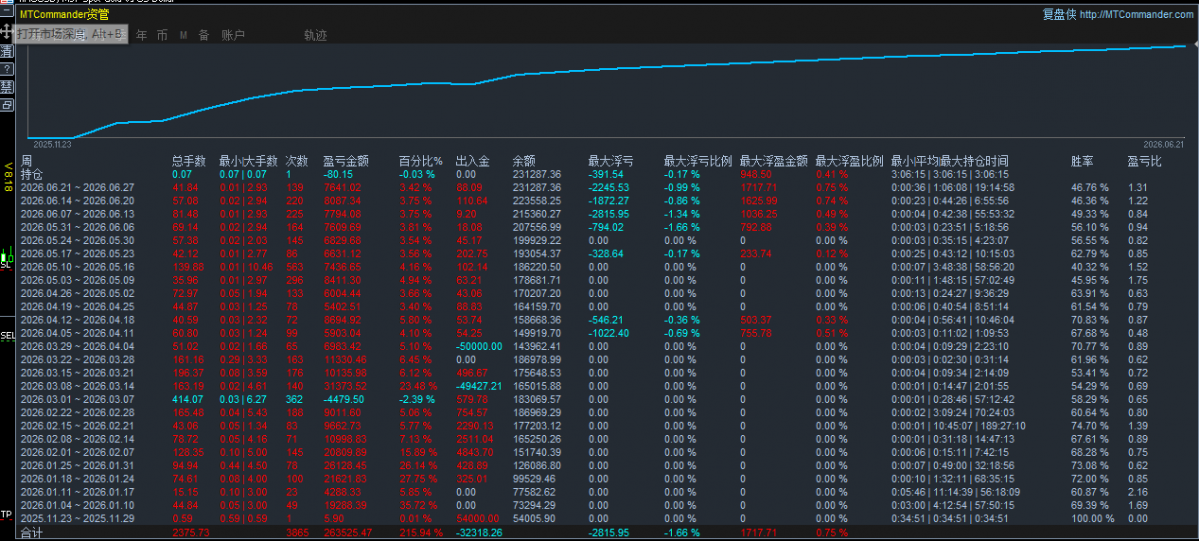Screen dimensions: 1199x541
Task: Click the 2.16 profit-loss ratio cell
Action: (1137, 492)
